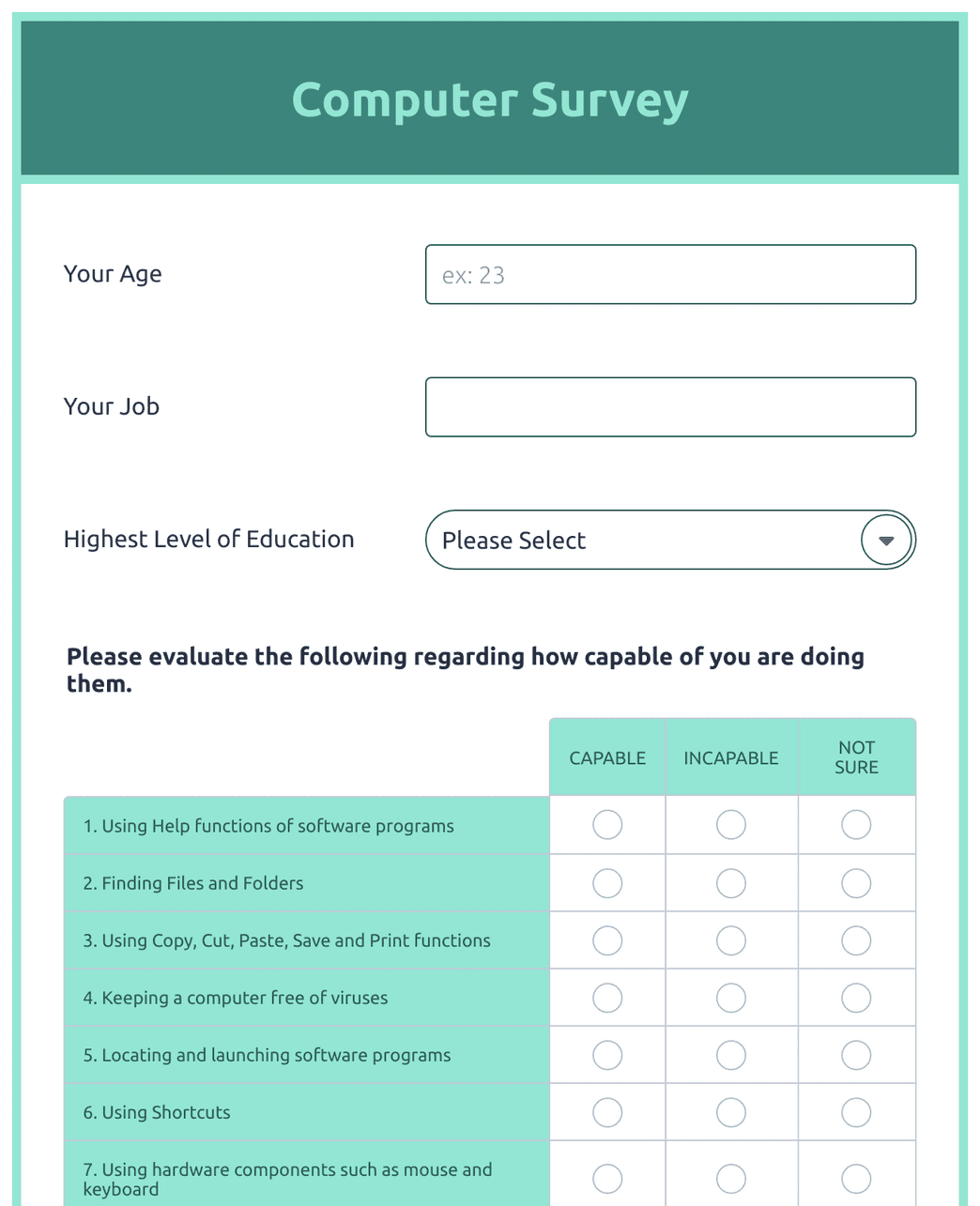Select Incapable for Using Help functions
Screen dimensions: 980x1206
(x=731, y=825)
